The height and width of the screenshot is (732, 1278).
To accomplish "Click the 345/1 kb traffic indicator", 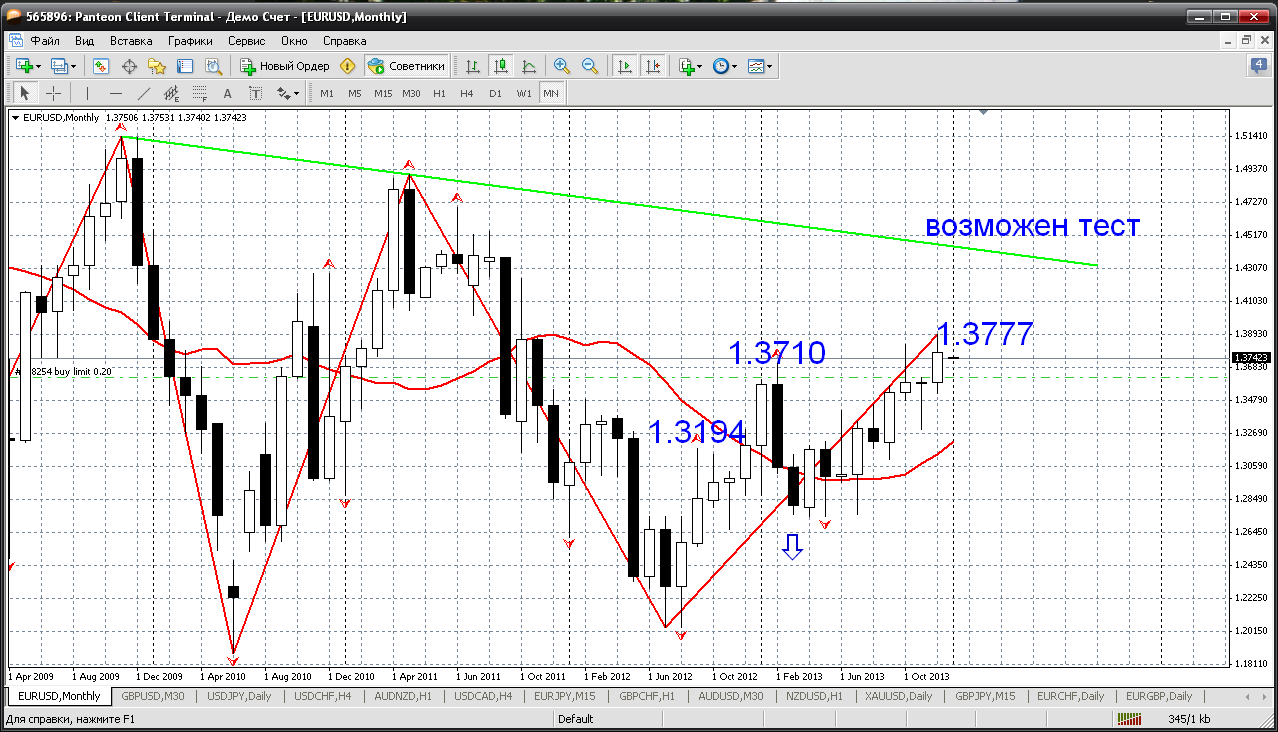I will pos(1189,719).
